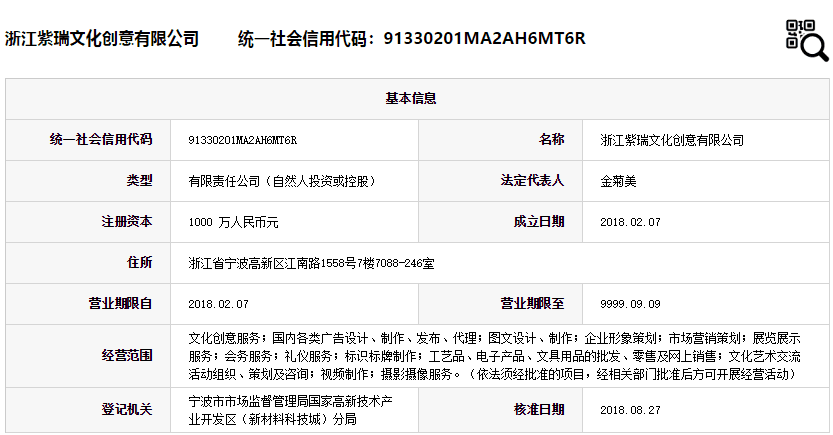Select the company title 浙江紫瑞文化创意有限公司 in header
Viewport: 833px width, 435px height.
coord(102,39)
